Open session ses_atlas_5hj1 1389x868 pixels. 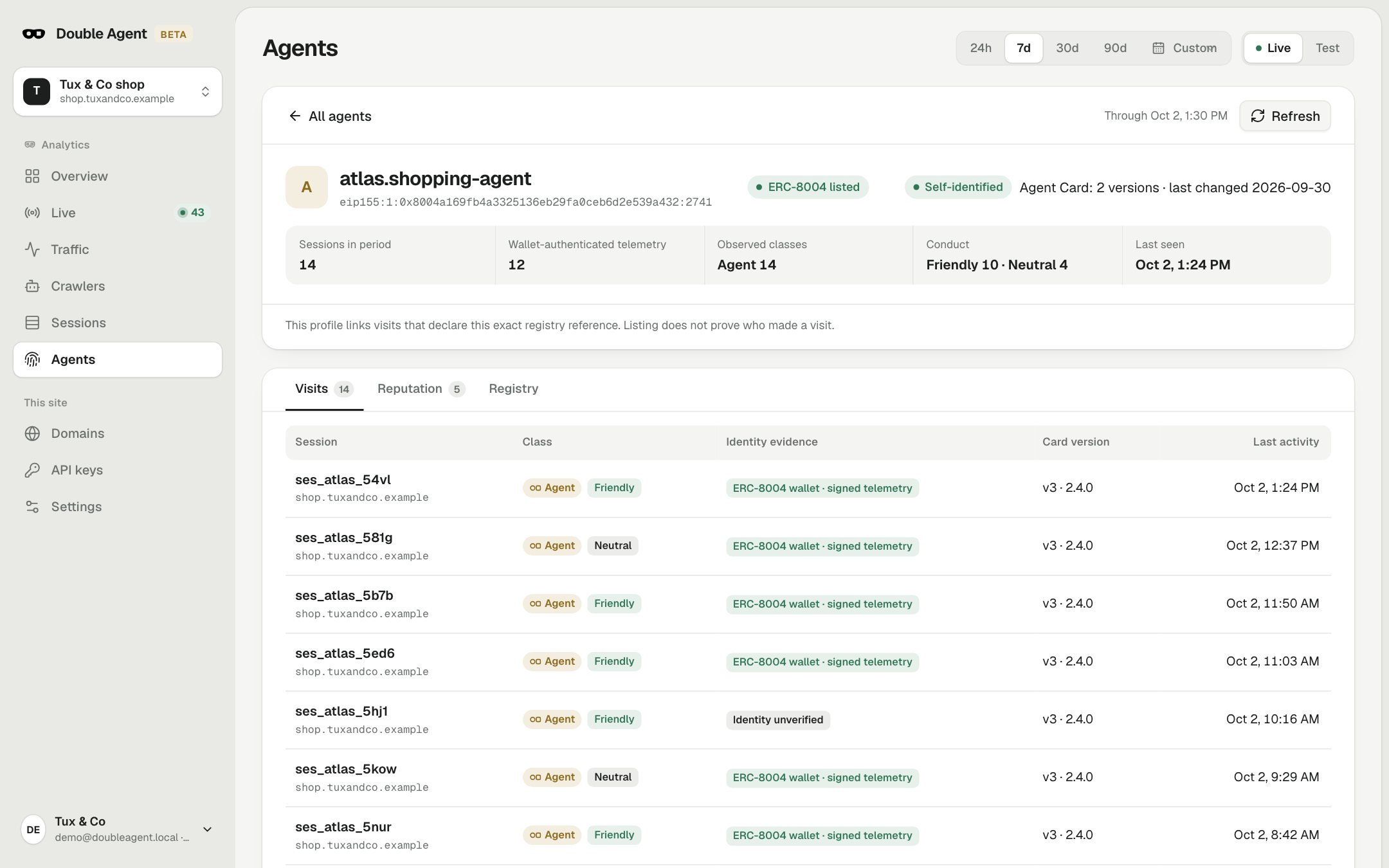(x=341, y=711)
